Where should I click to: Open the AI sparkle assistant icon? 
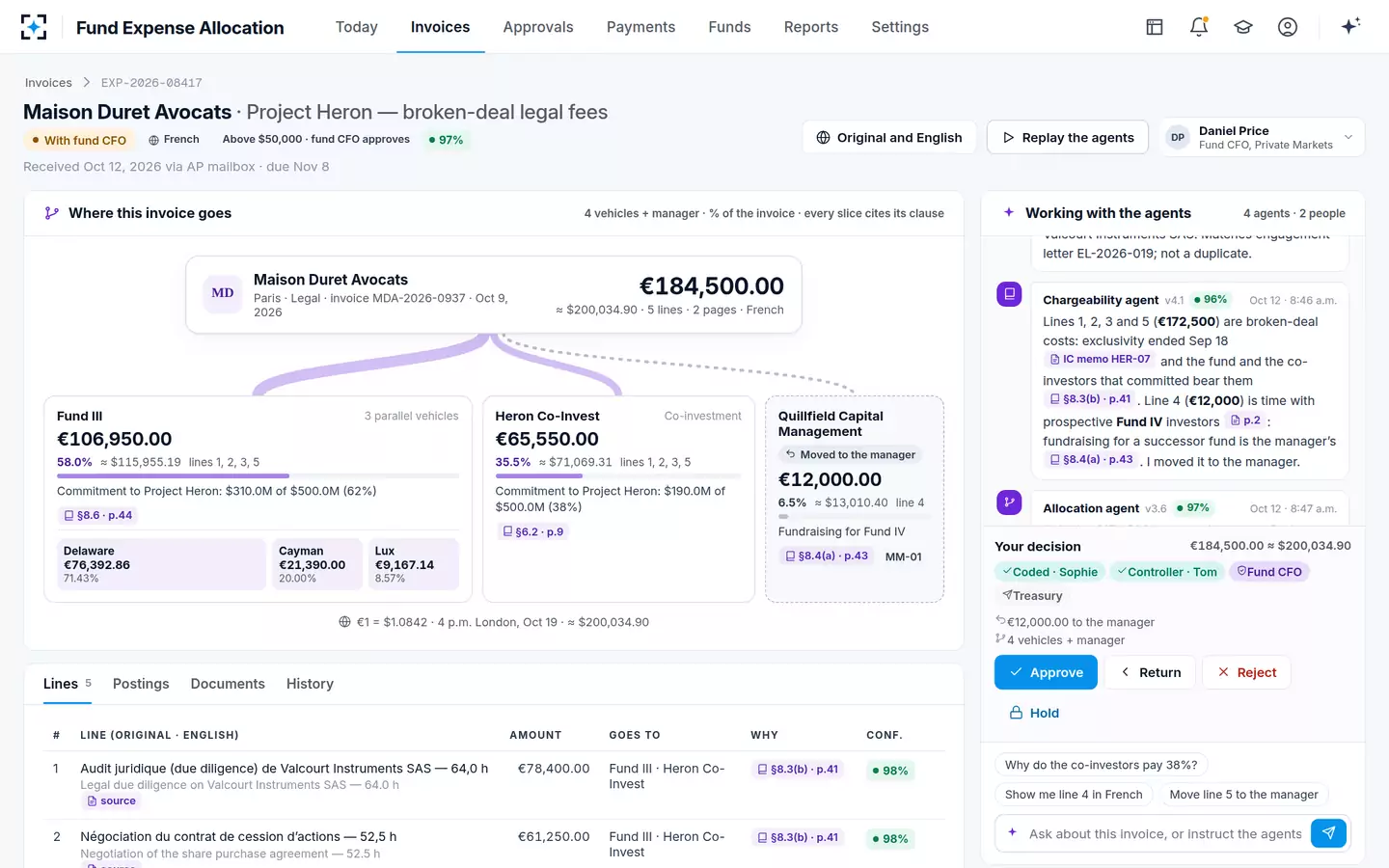1350,26
